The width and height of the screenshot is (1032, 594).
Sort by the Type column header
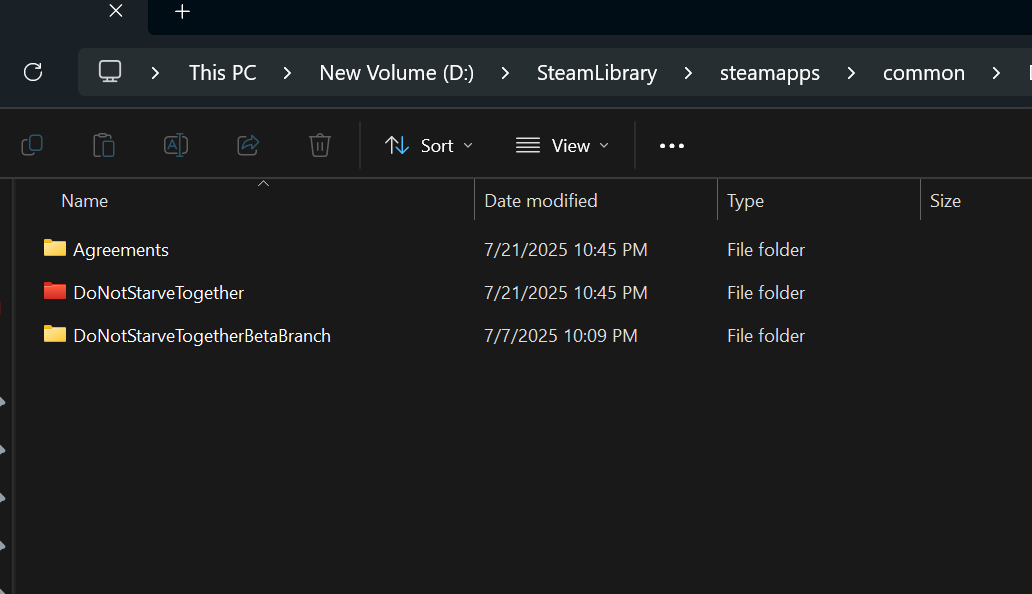point(745,201)
